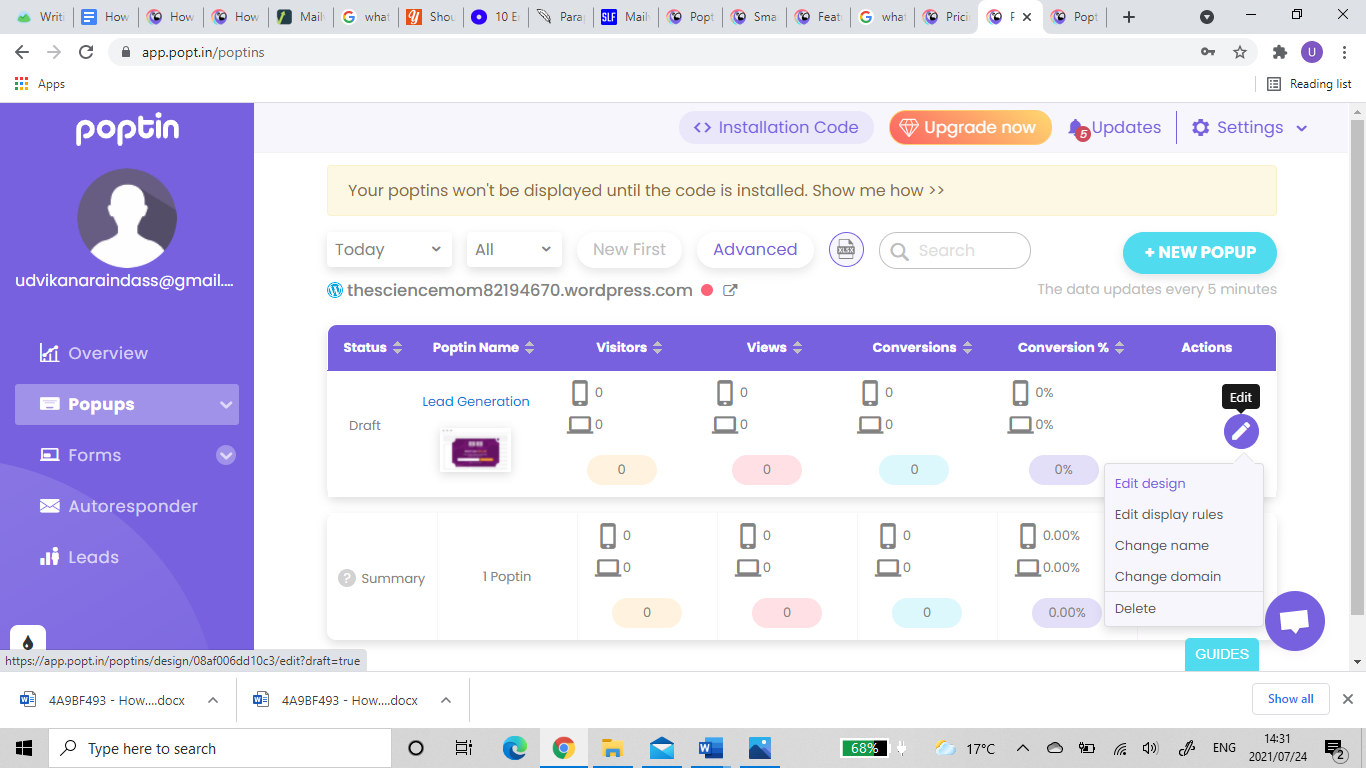The image size is (1366, 768).
Task: Bookmark this page with the star icon
Action: (x=1240, y=52)
